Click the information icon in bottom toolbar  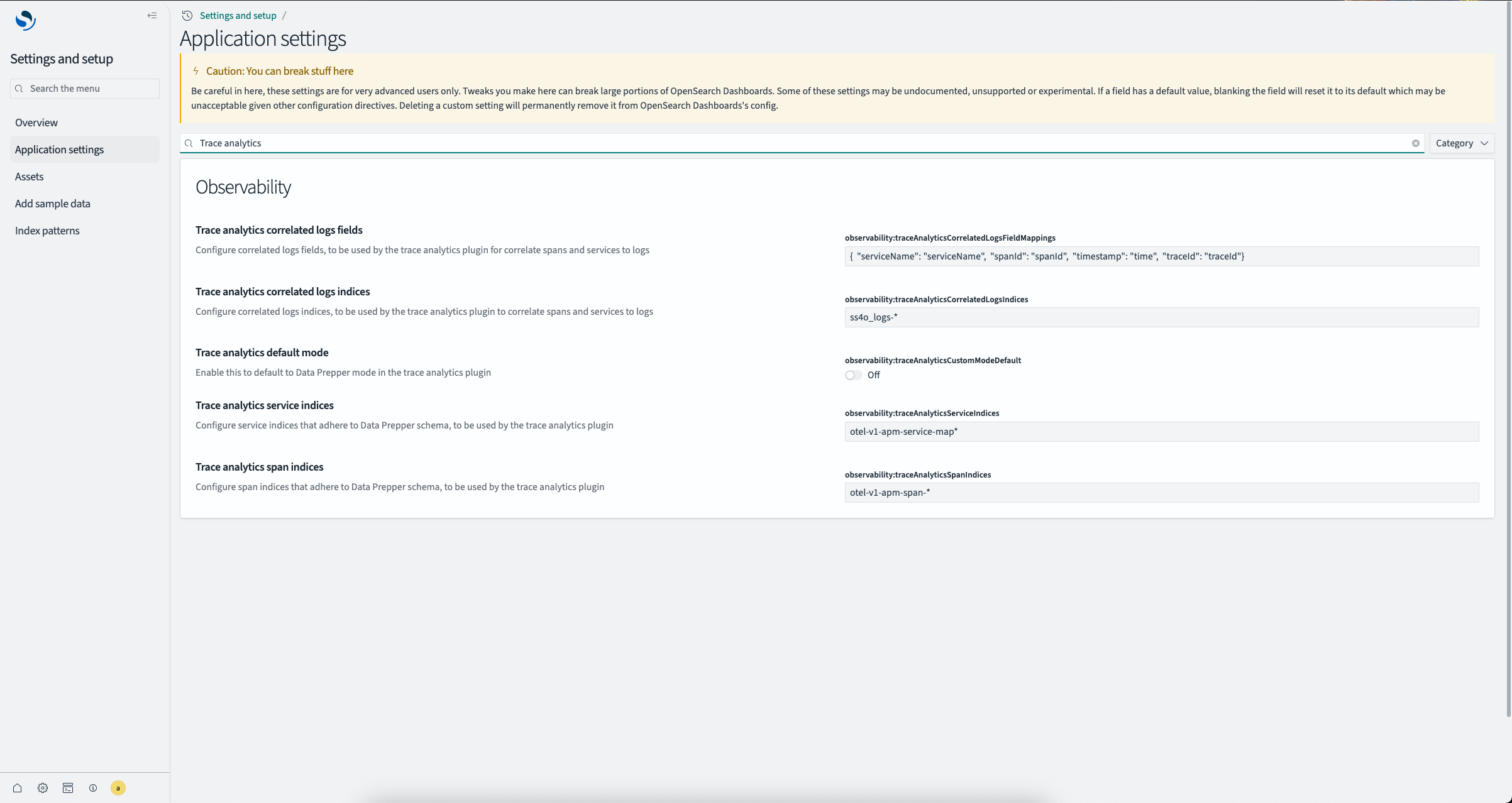tap(92, 788)
